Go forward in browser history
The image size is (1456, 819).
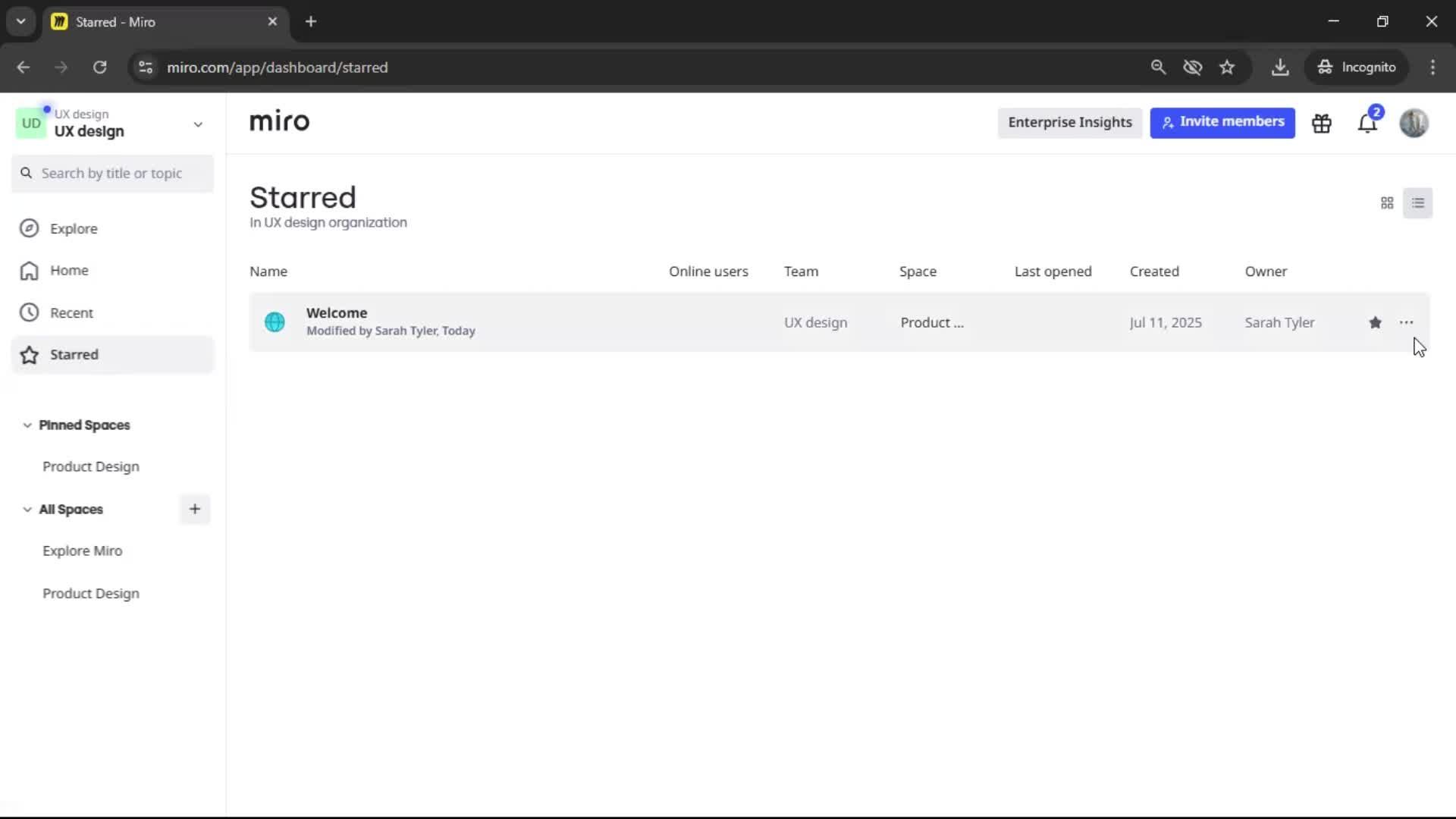click(x=61, y=67)
